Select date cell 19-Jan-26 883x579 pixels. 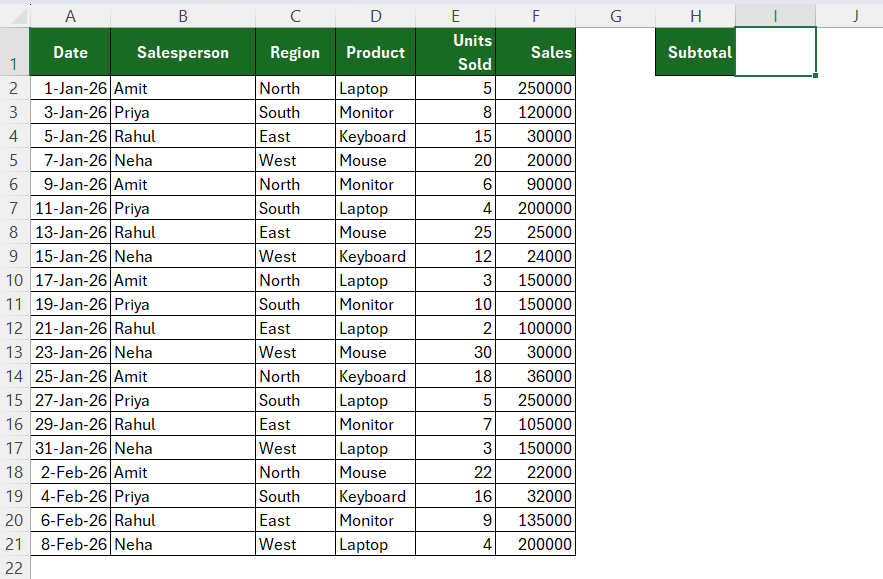[70, 304]
